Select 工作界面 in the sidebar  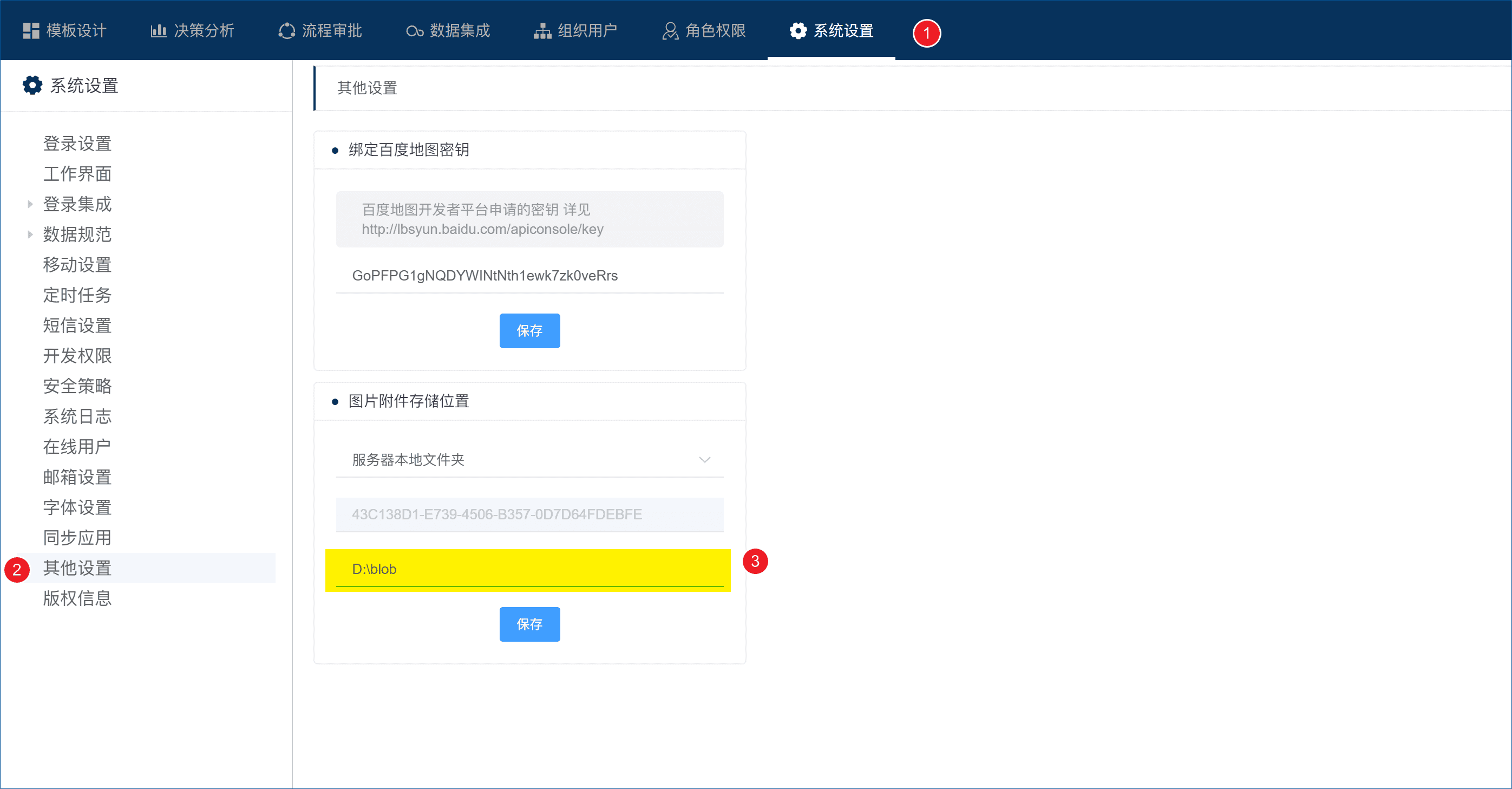(x=77, y=174)
